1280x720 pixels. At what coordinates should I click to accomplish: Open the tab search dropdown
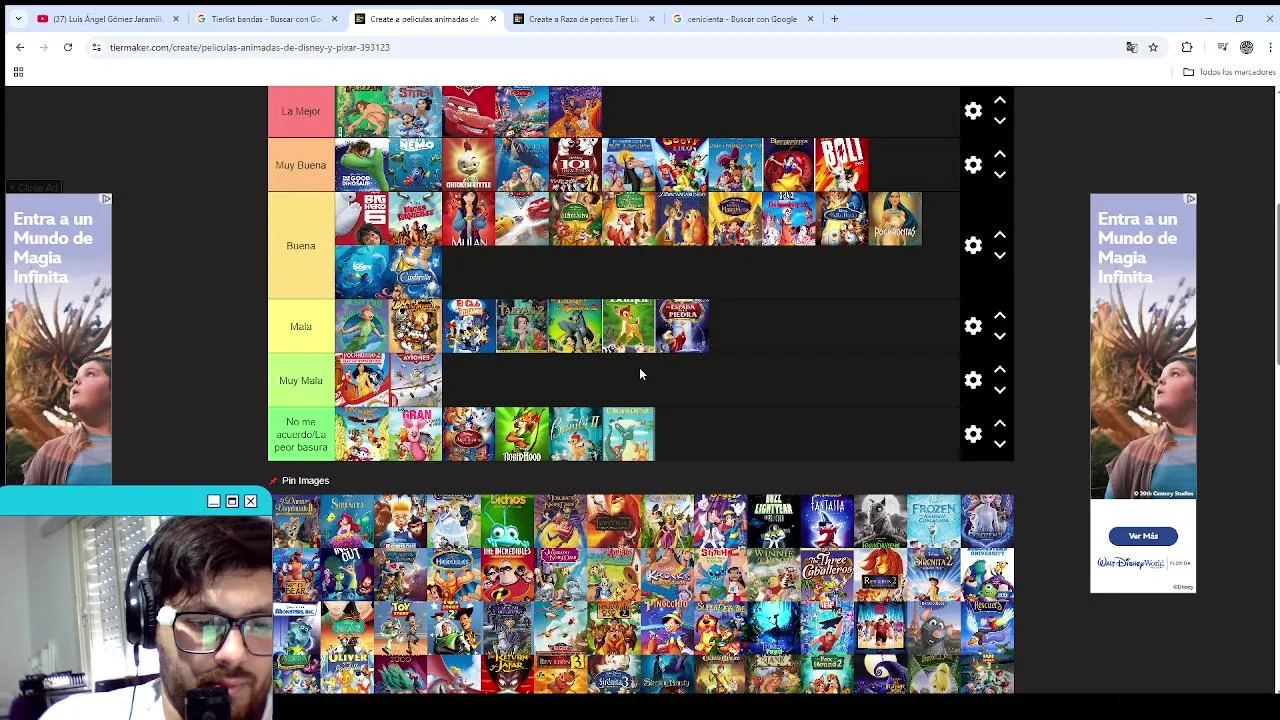click(18, 19)
